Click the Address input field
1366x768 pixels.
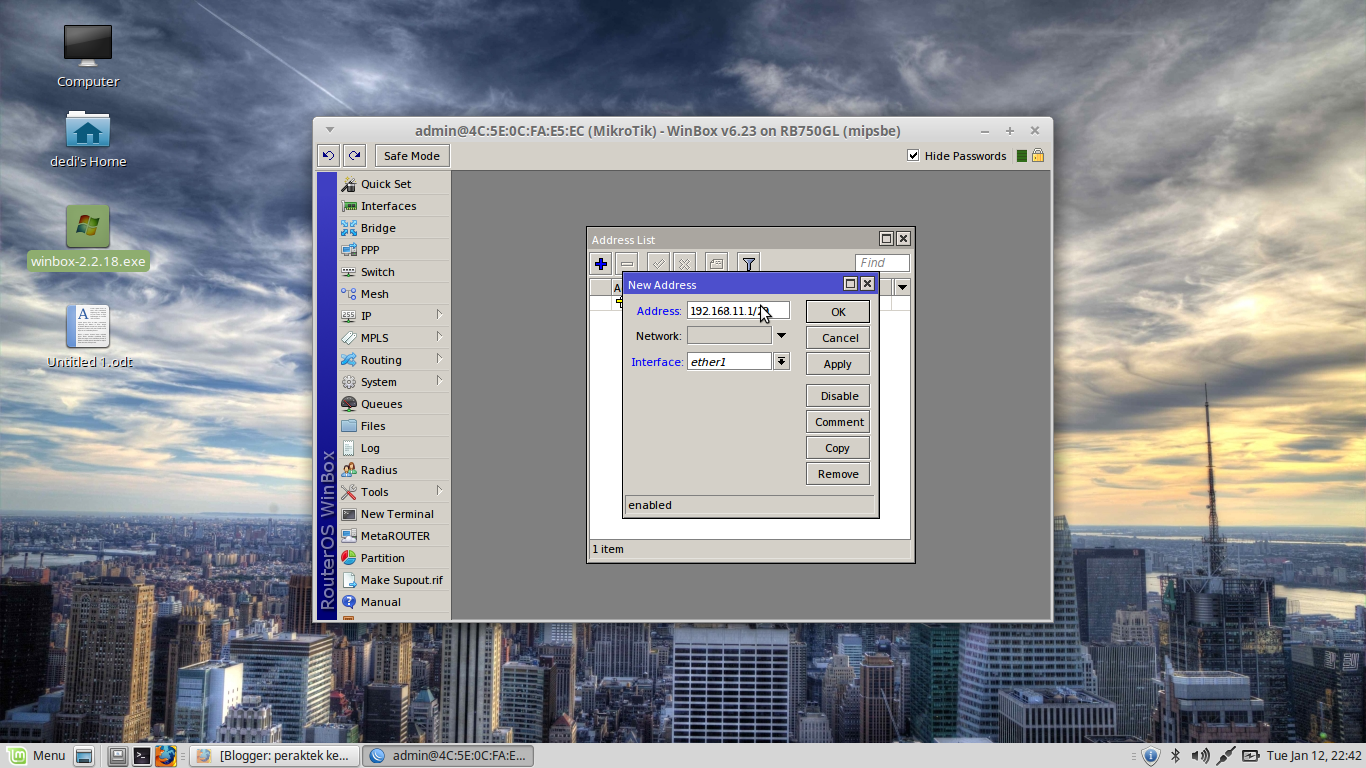coord(738,311)
